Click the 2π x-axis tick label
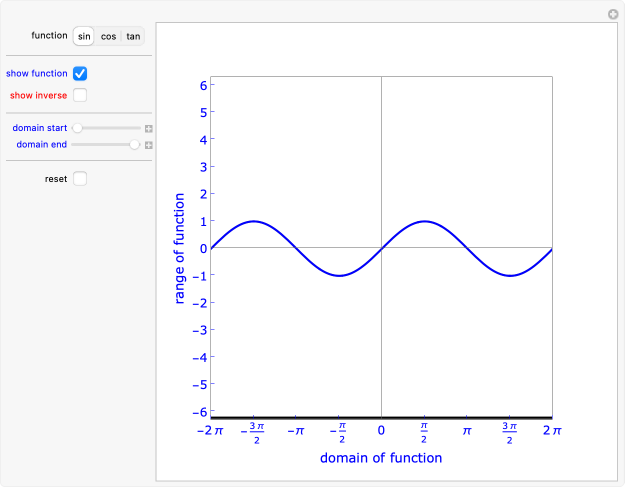Viewport: 625px width, 488px height. coord(552,431)
